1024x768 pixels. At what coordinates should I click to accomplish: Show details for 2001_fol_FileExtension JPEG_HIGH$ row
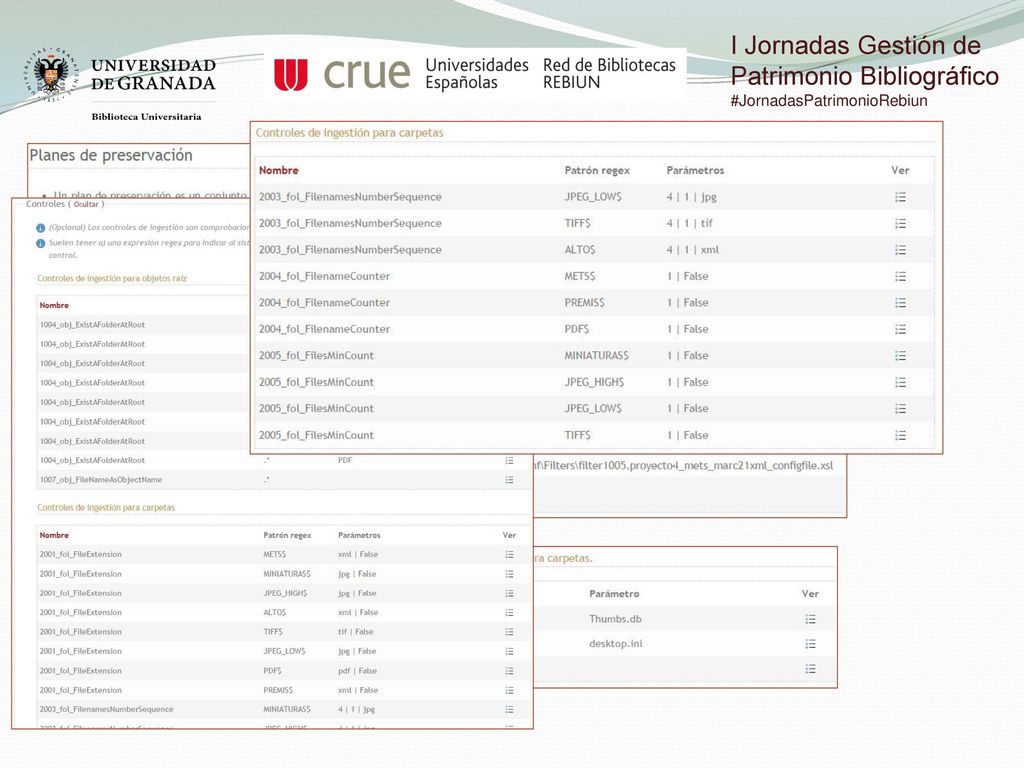tap(509, 593)
